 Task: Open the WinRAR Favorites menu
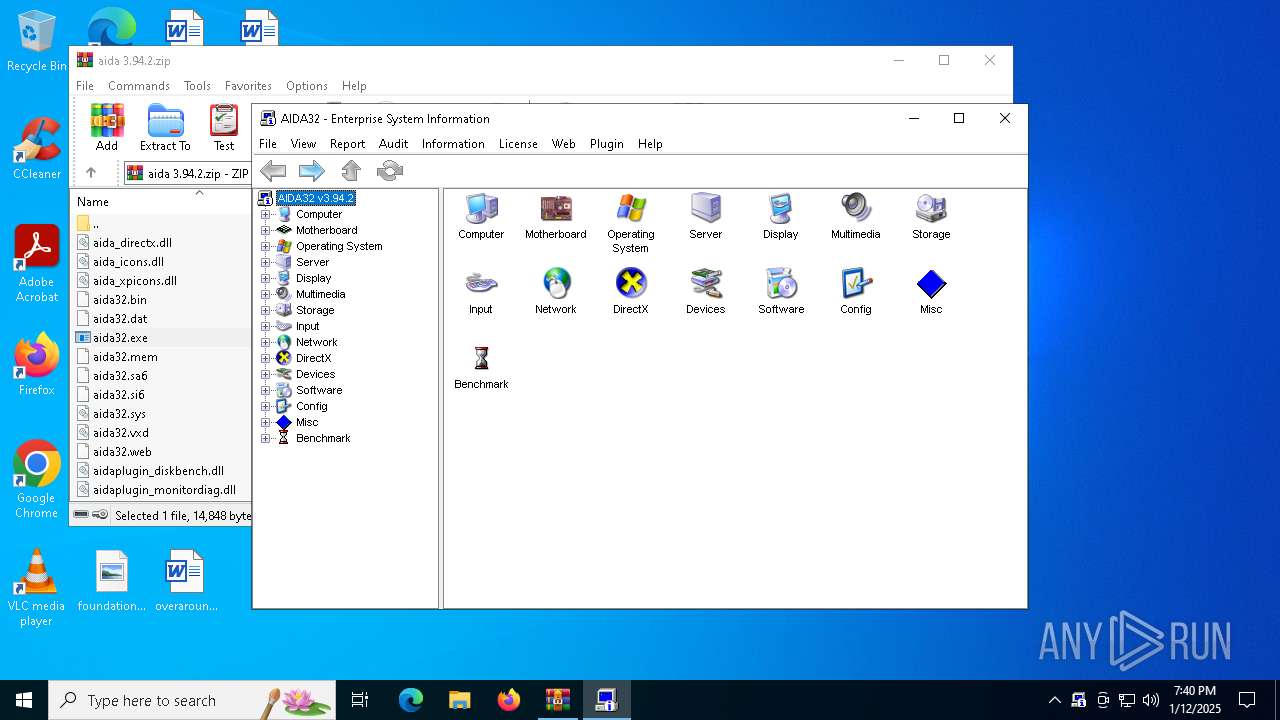(248, 86)
